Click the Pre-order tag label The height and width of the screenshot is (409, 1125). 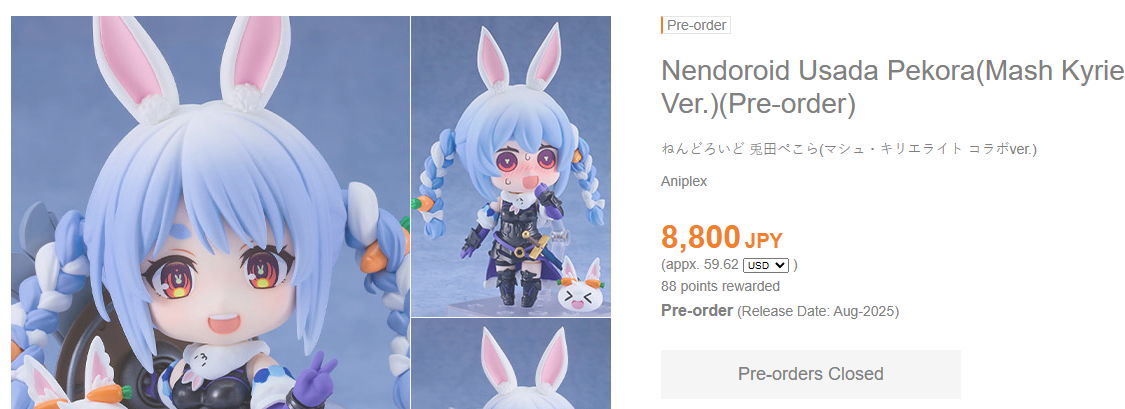(x=696, y=25)
